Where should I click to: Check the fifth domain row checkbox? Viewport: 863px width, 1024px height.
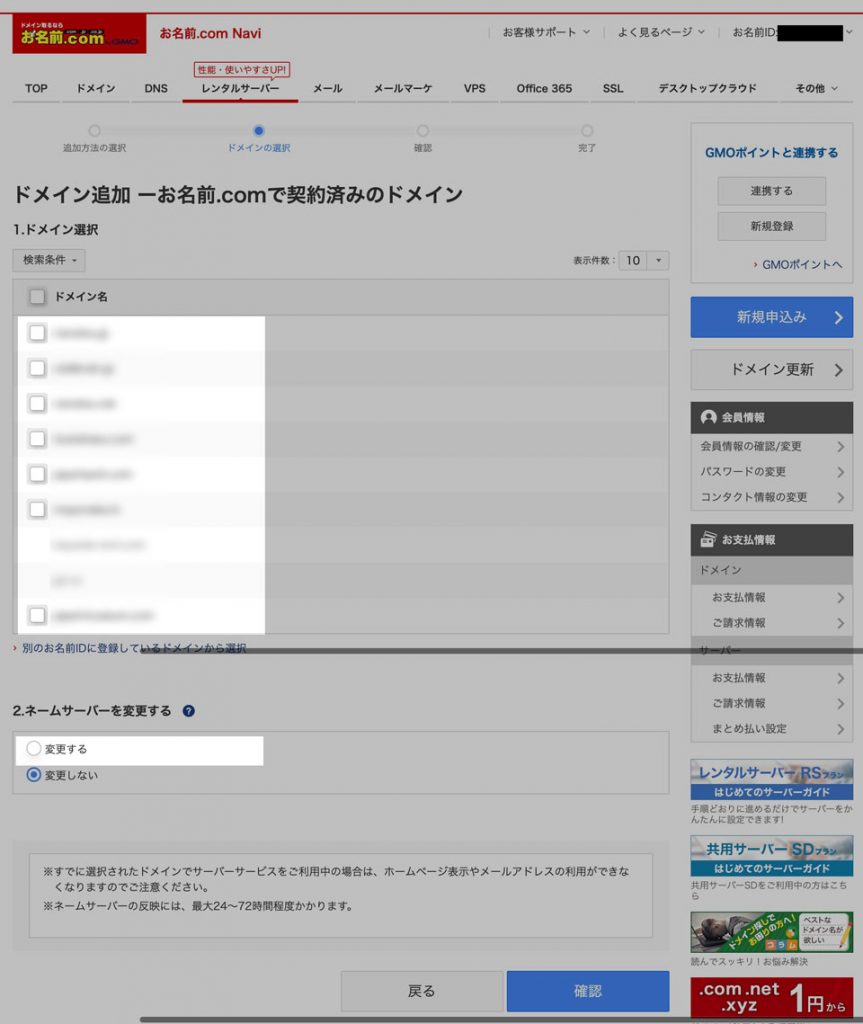point(37,474)
